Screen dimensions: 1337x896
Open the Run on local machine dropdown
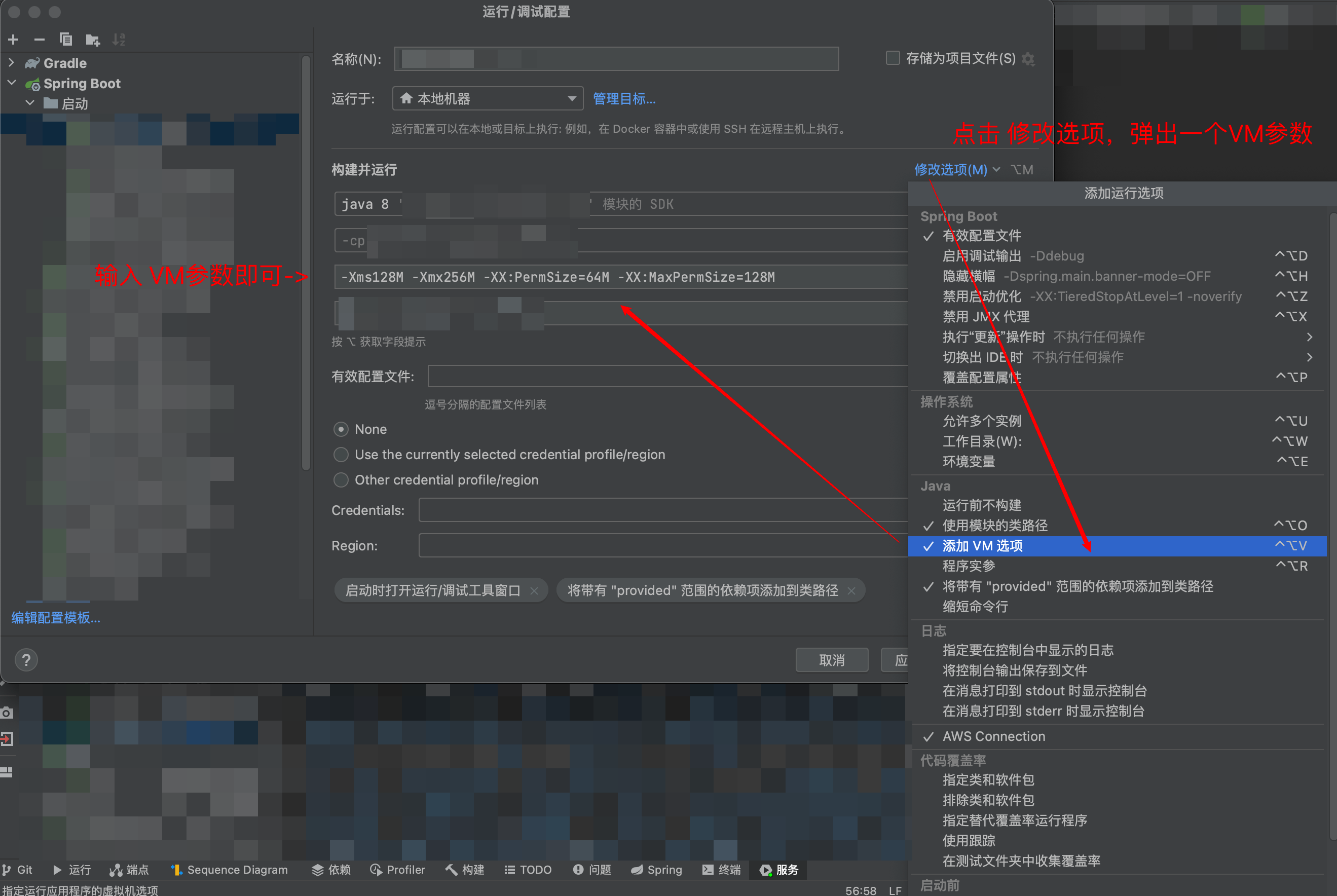[x=488, y=99]
